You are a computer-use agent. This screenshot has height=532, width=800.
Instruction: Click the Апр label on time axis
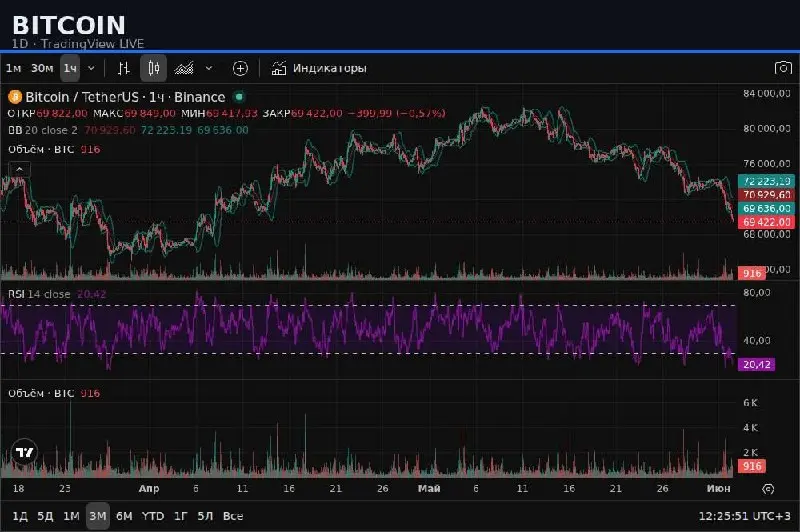[x=149, y=489]
